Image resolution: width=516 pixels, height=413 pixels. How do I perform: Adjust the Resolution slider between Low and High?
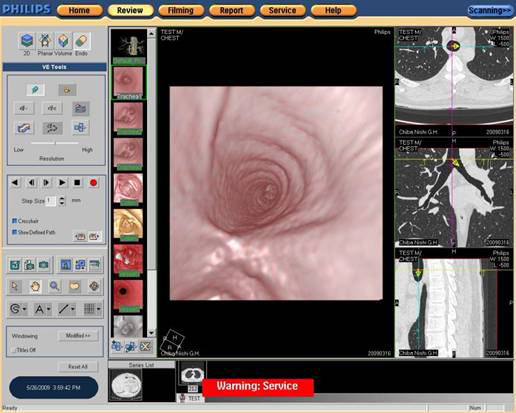point(55,143)
